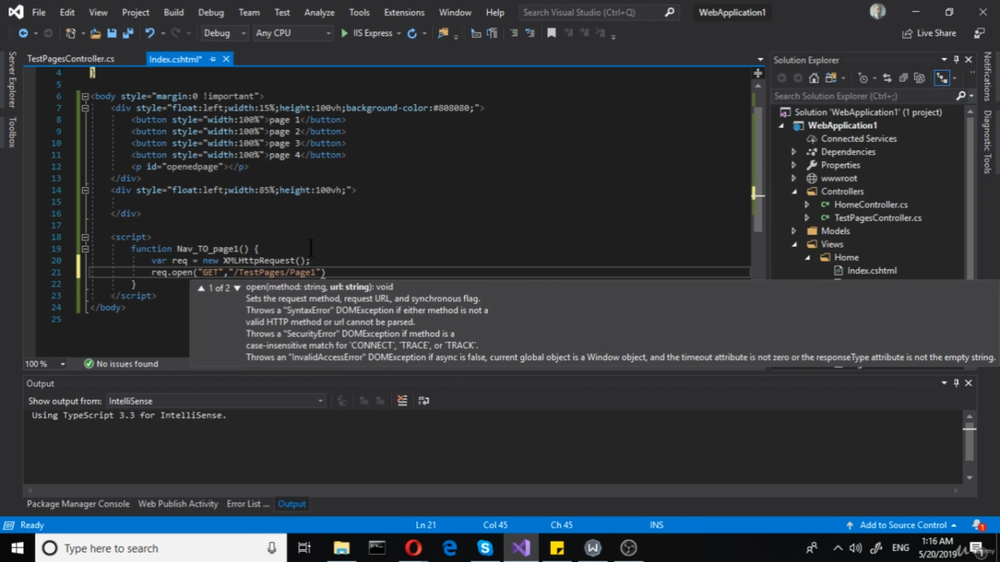The image size is (1000, 562).
Task: Open the Extensions menu
Action: point(404,12)
